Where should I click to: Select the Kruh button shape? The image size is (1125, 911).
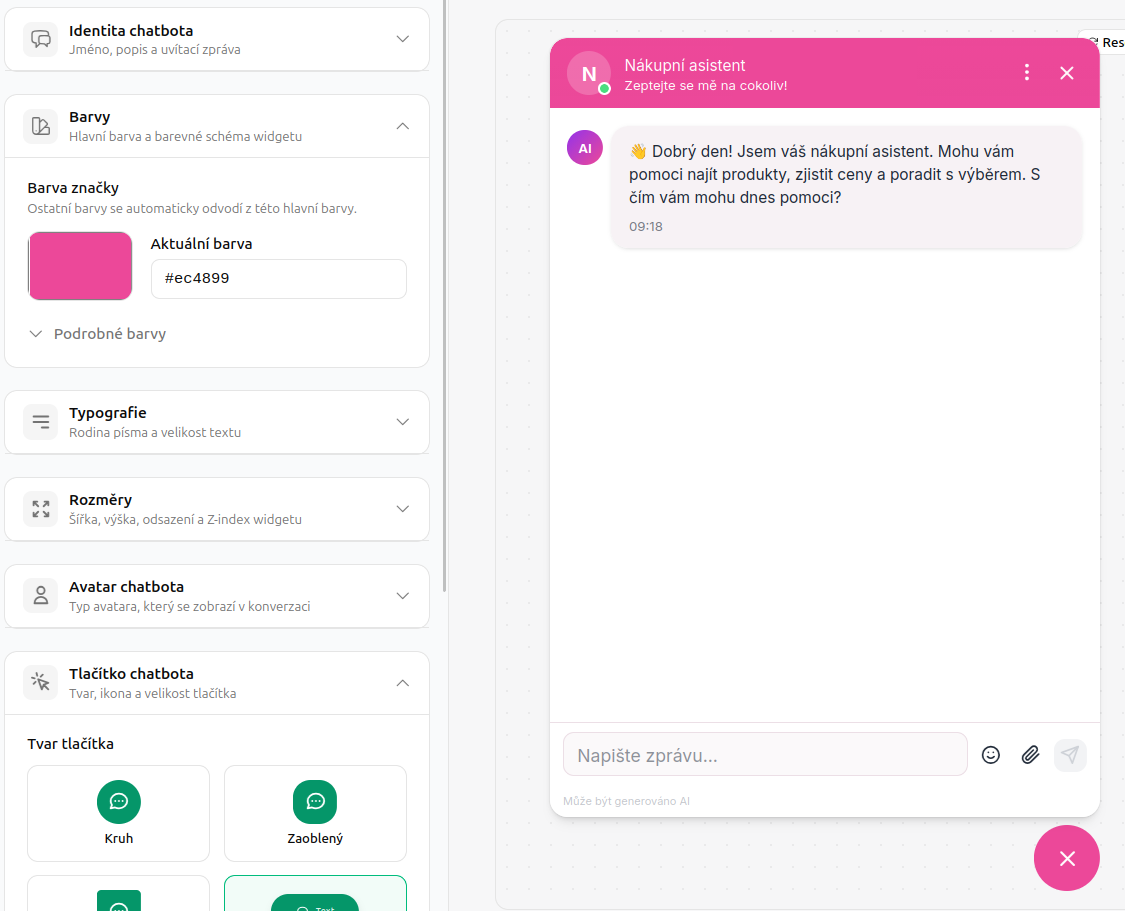coord(118,813)
